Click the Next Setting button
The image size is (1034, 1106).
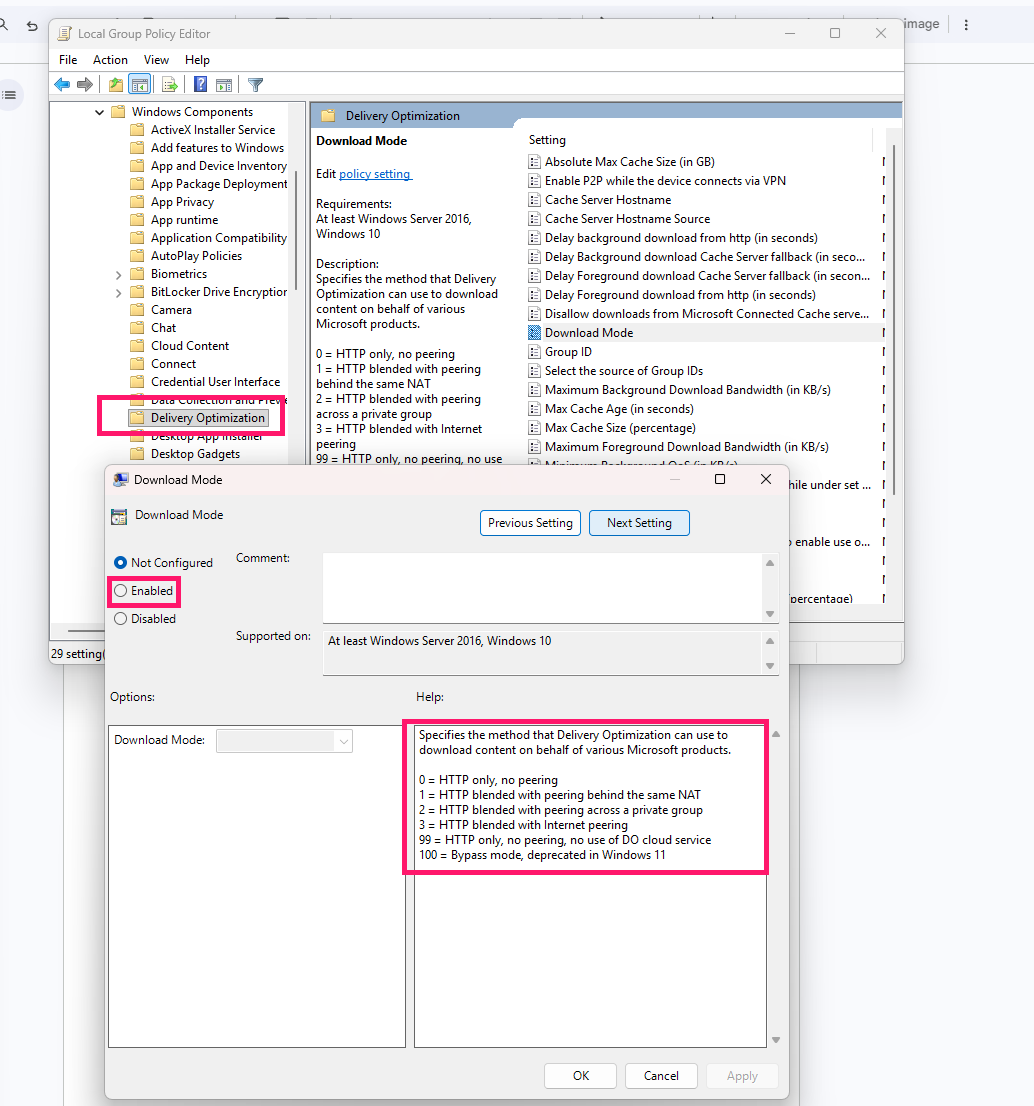click(639, 523)
